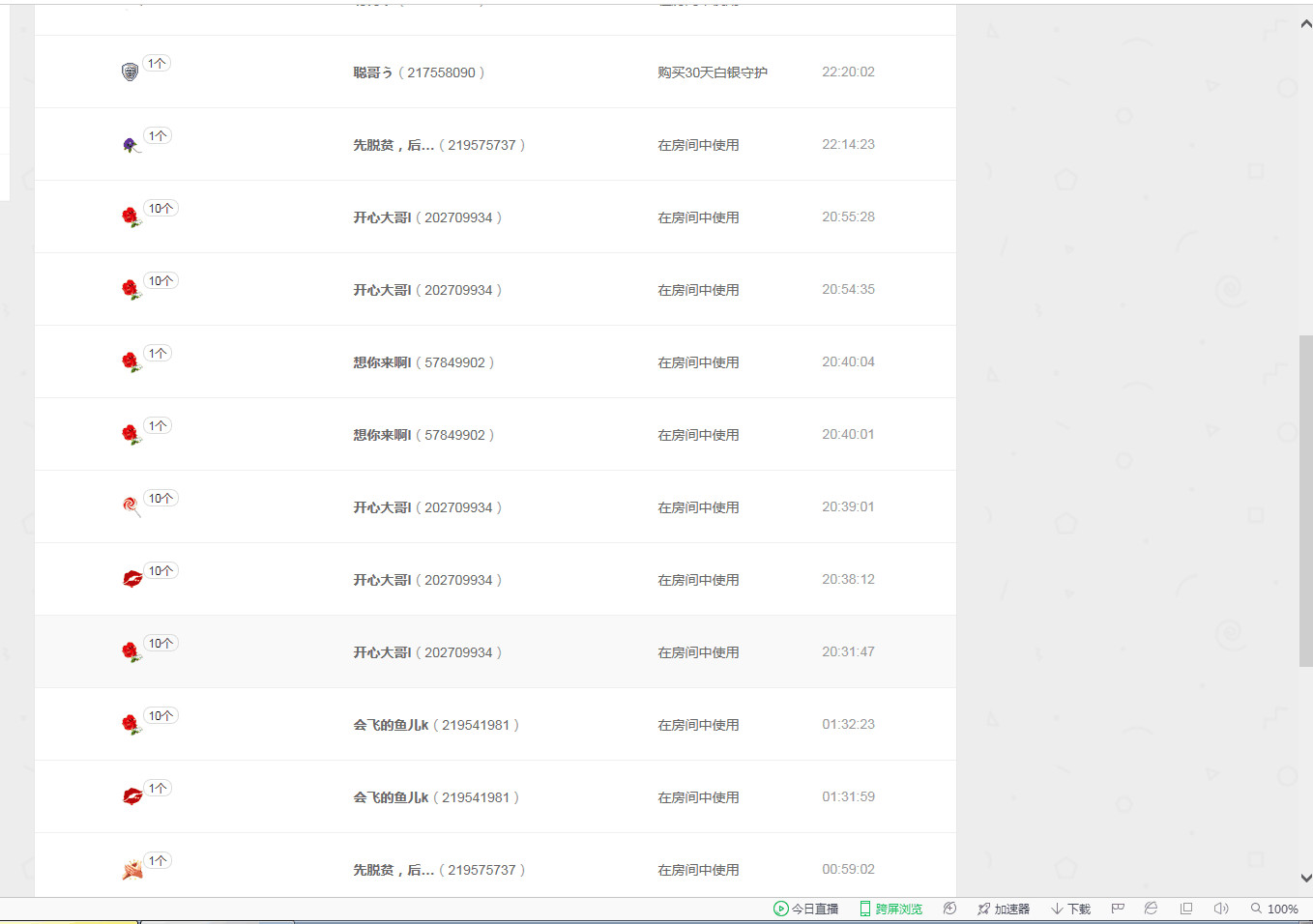1313x924 pixels.
Task: Click the timestamp 01:32:23
Action: (848, 724)
